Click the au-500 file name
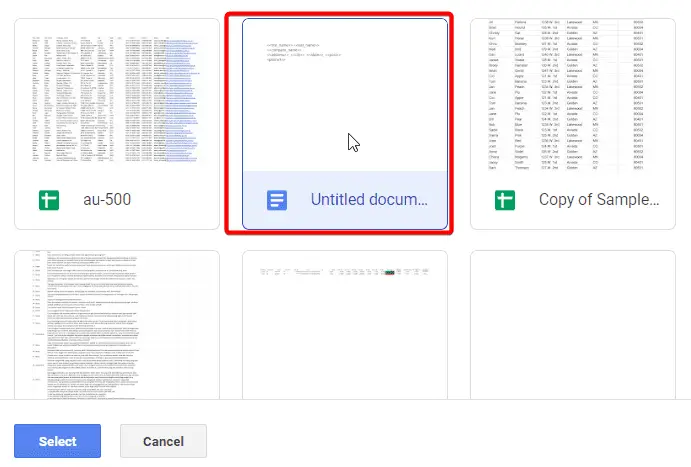 pyautogui.click(x=107, y=200)
